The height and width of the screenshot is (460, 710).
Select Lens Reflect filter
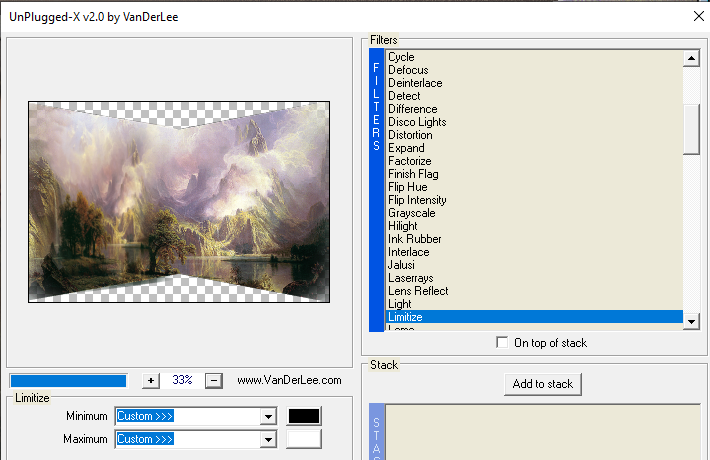534,291
